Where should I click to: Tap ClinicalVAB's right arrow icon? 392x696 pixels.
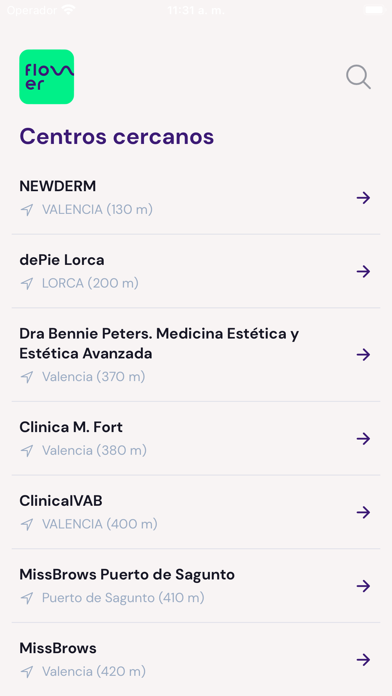point(363,513)
